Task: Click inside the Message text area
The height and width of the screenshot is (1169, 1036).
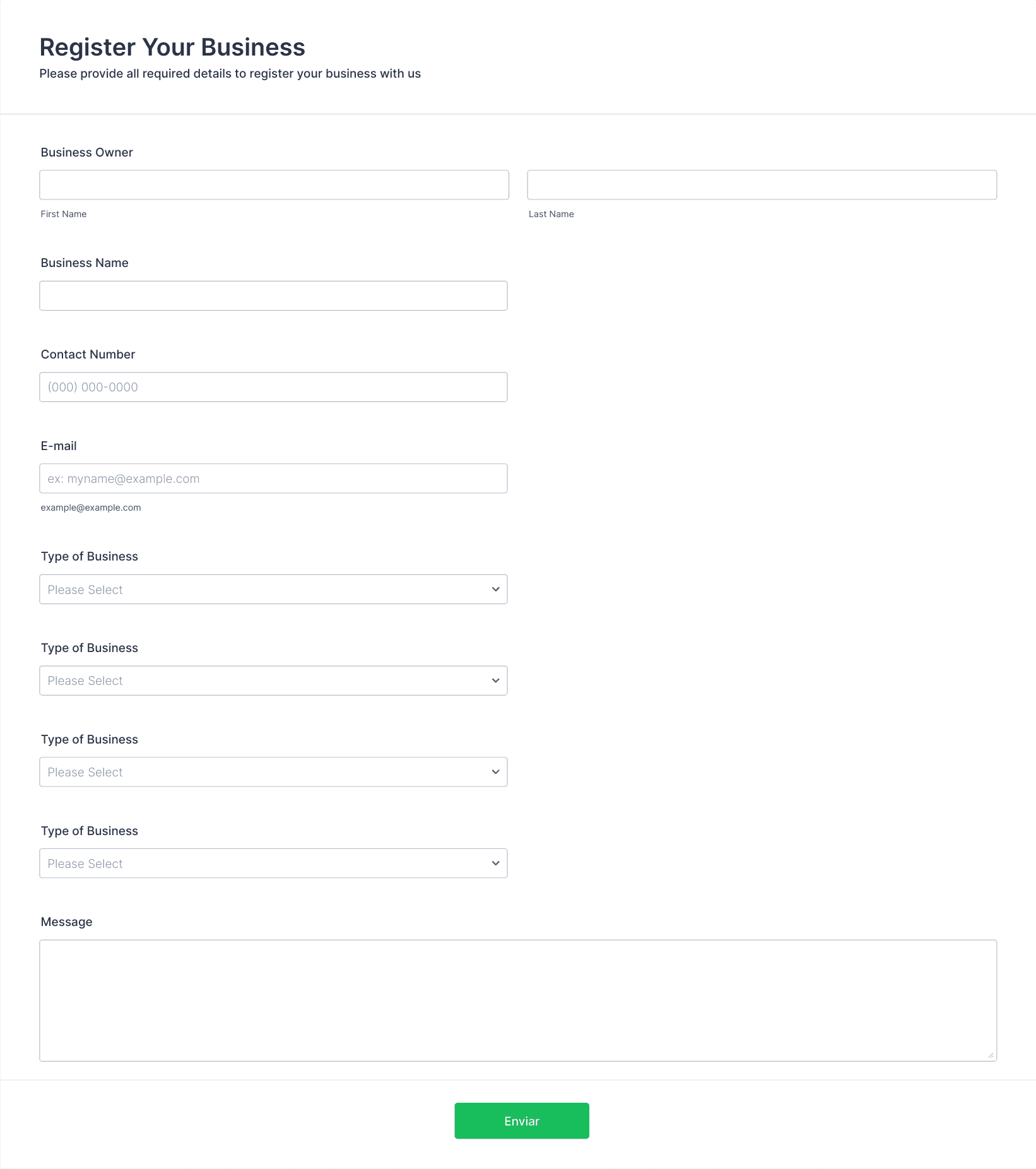Action: point(518,1000)
